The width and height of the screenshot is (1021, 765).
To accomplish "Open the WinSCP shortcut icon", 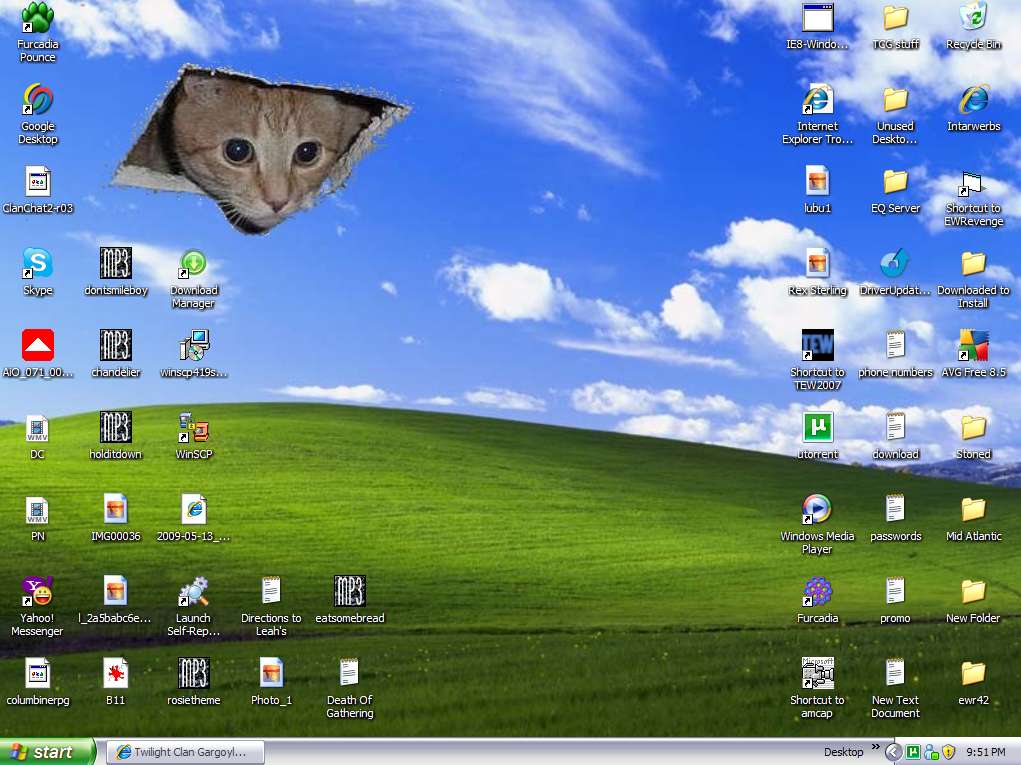I will click(x=194, y=428).
